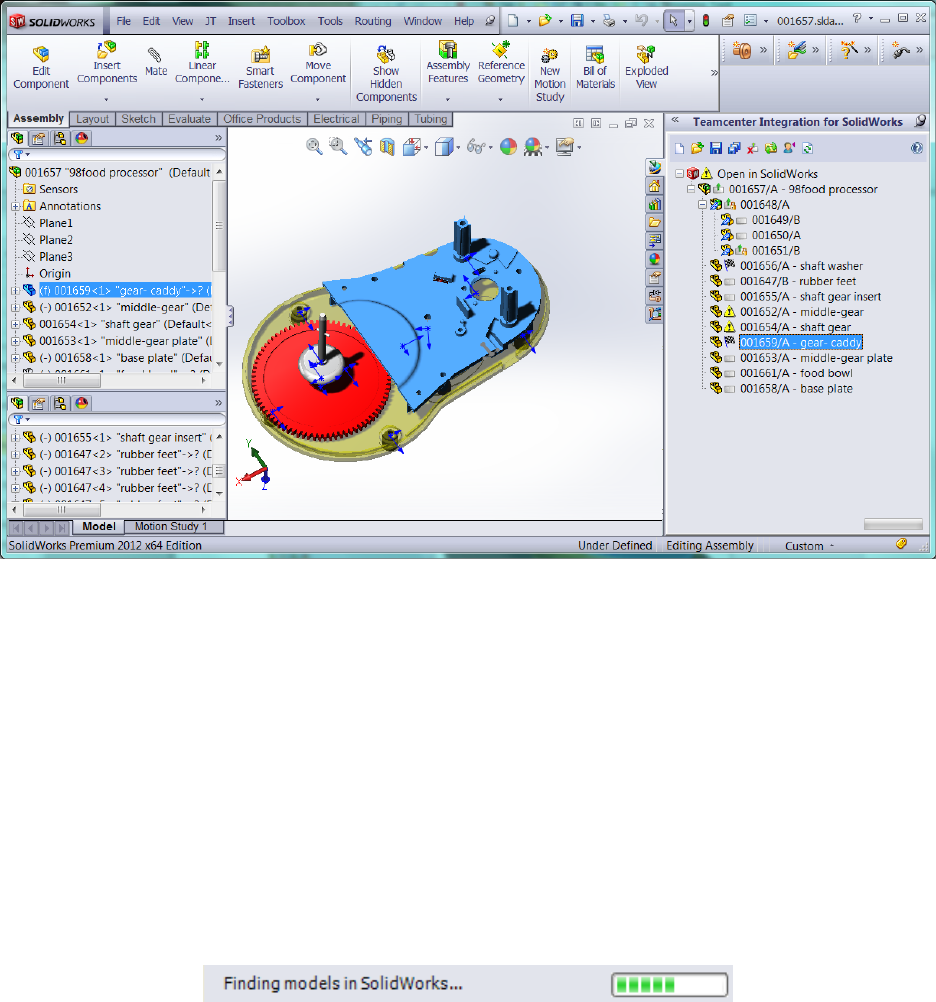Click Section View icon in viewport toolbar
Screen dimensions: 936x1002
coord(387,147)
